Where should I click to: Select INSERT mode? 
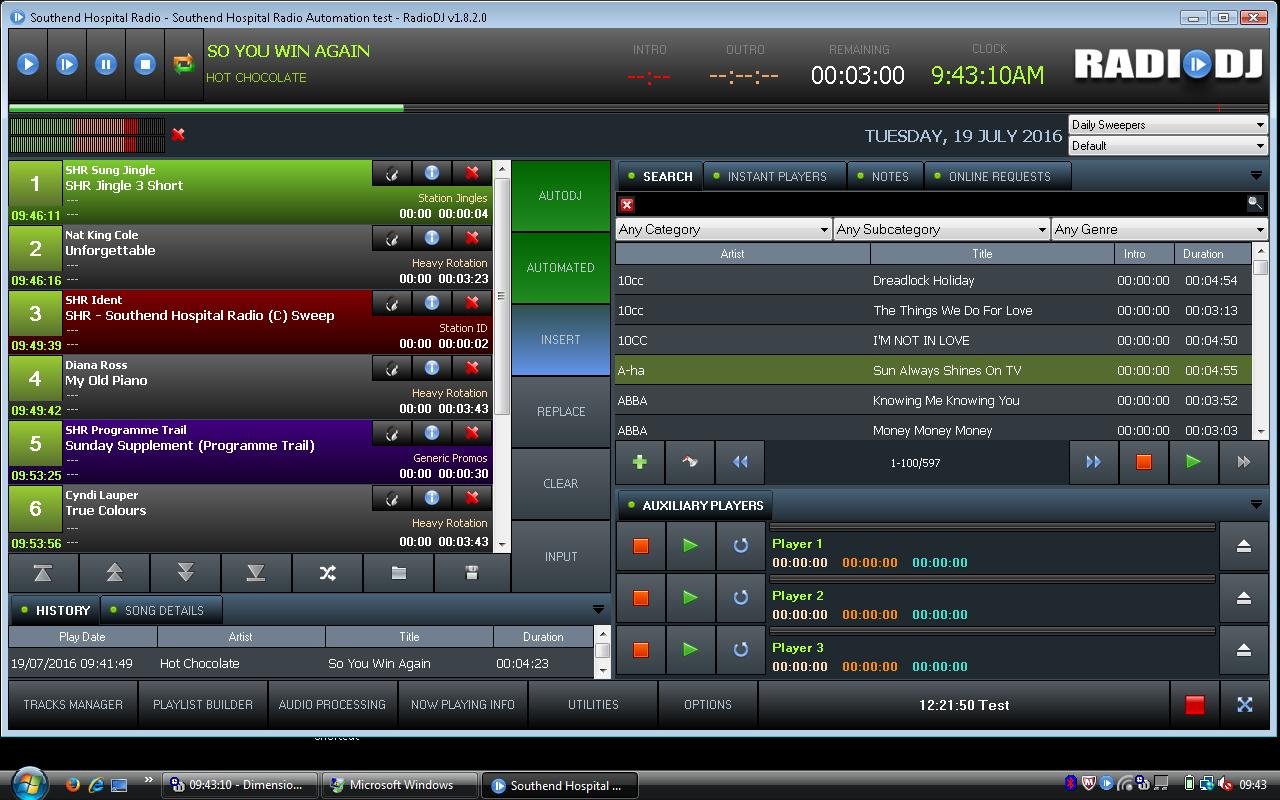(560, 340)
